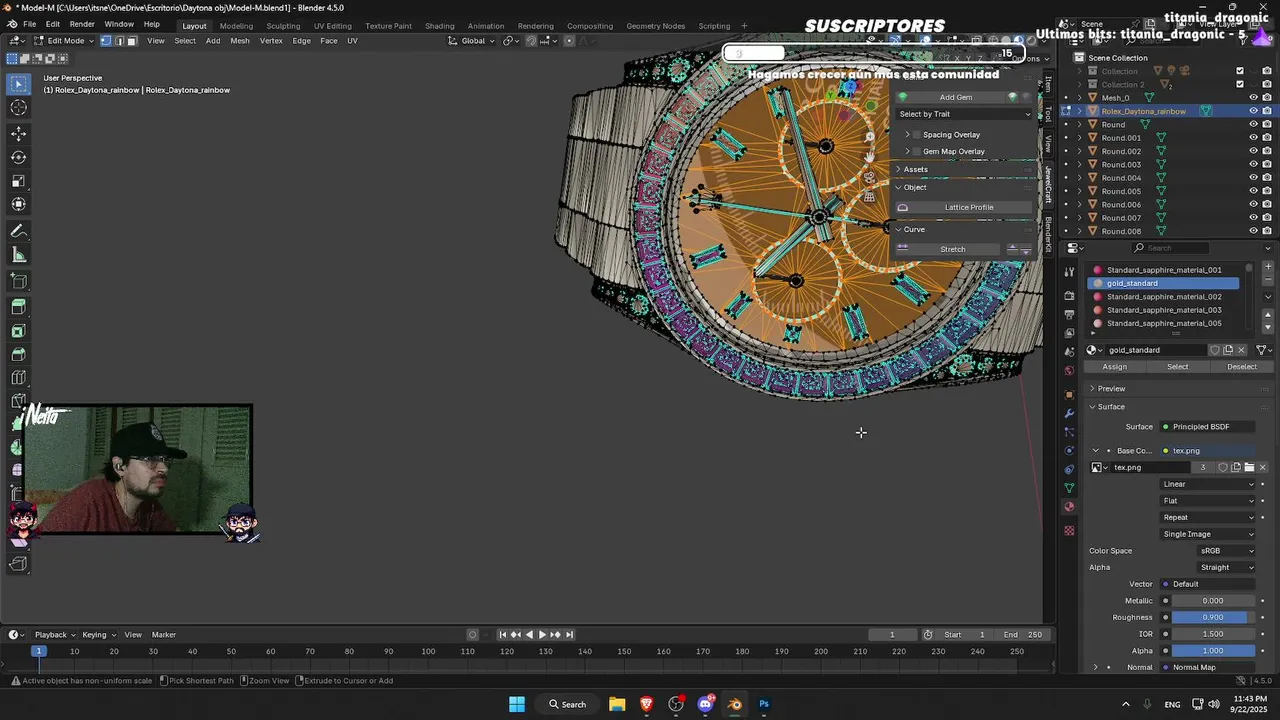
Task: Pick the Shear tool in toolbar
Action: coord(18,541)
